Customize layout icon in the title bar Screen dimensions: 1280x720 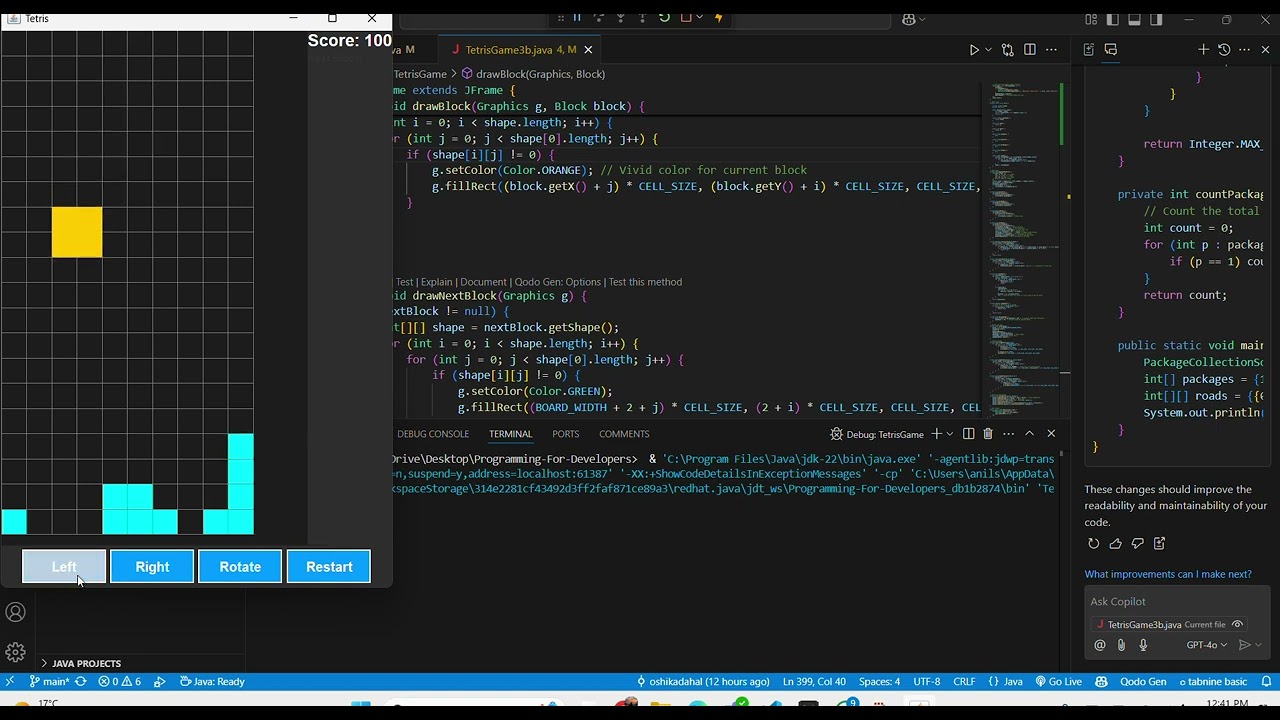click(1092, 19)
